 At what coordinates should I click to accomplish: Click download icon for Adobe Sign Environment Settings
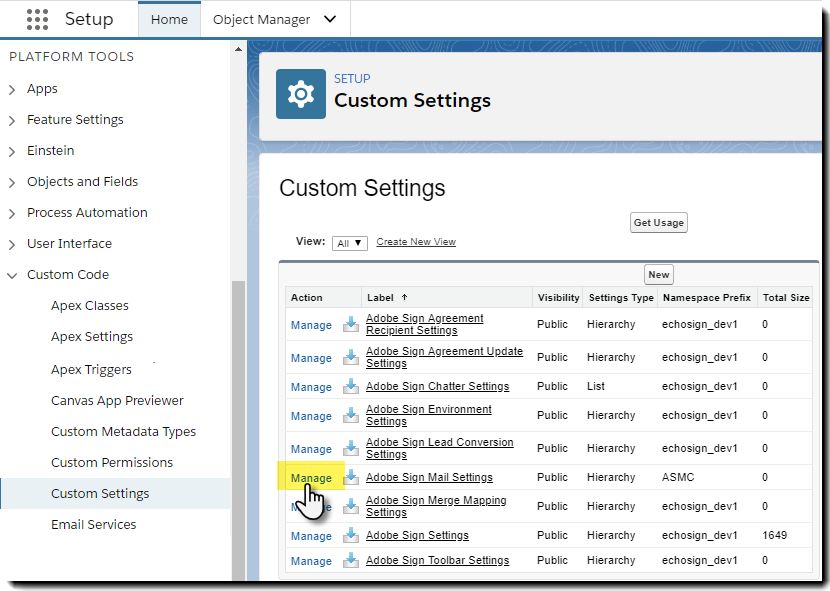[x=350, y=415]
